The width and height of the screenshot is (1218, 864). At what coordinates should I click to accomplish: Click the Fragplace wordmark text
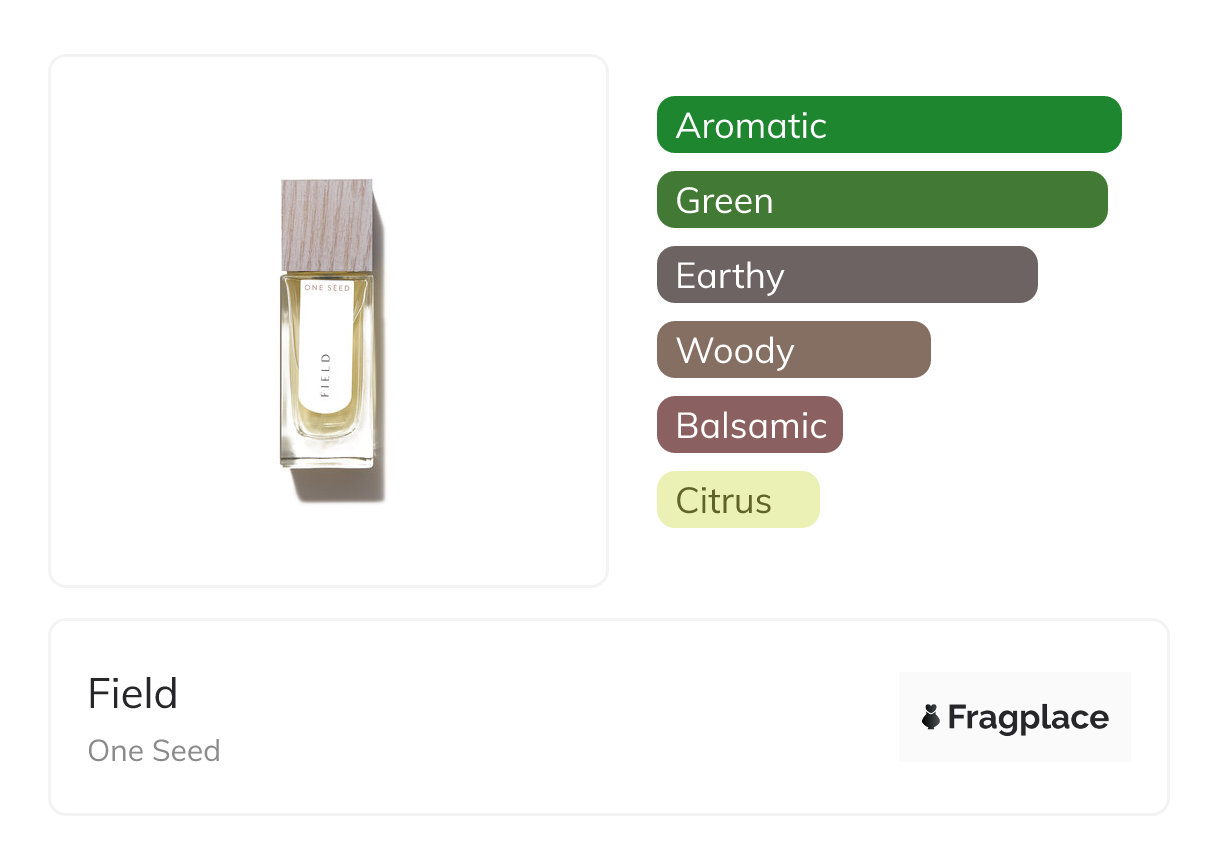point(1028,718)
